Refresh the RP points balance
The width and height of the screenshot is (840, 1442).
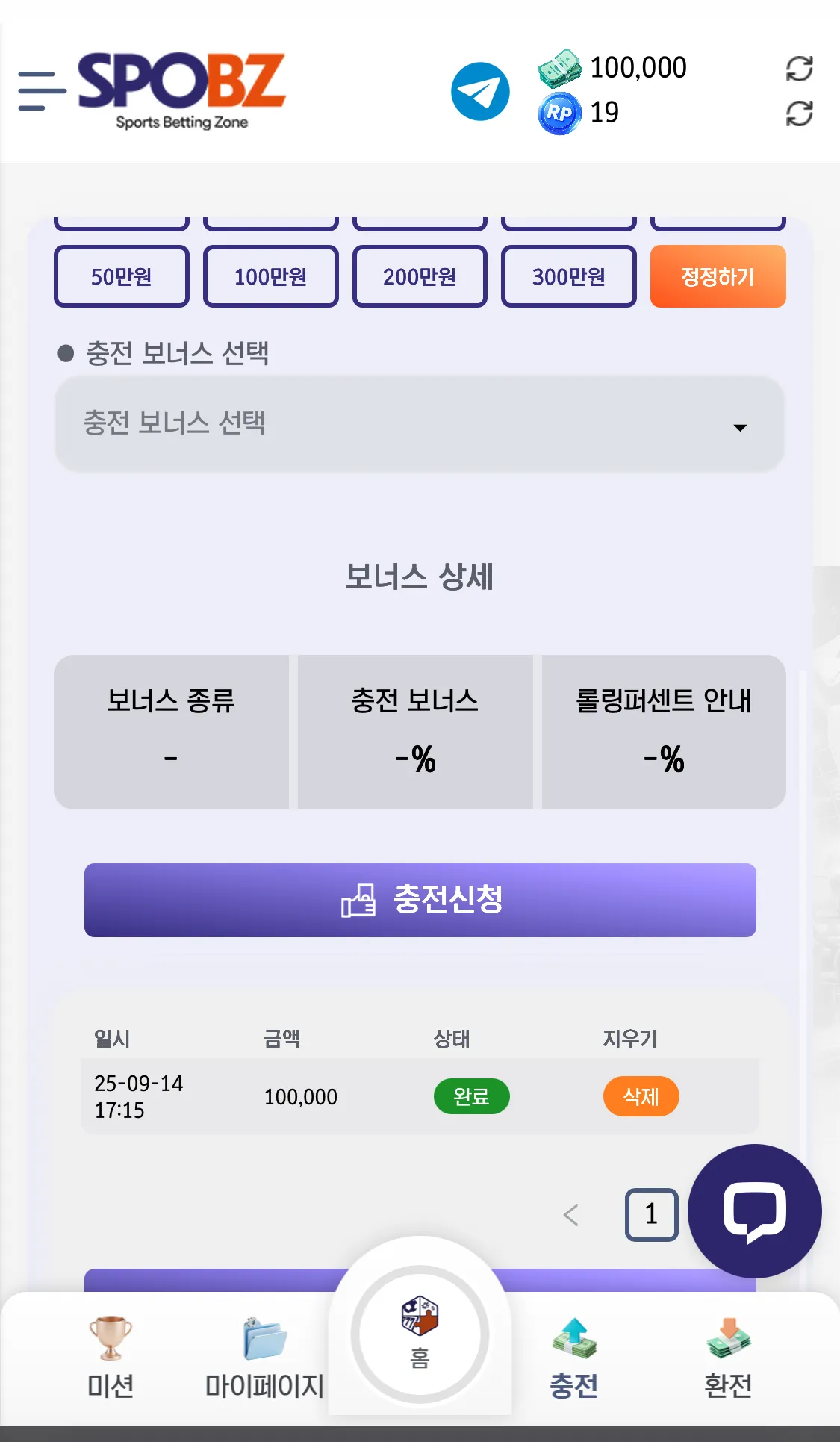799,114
